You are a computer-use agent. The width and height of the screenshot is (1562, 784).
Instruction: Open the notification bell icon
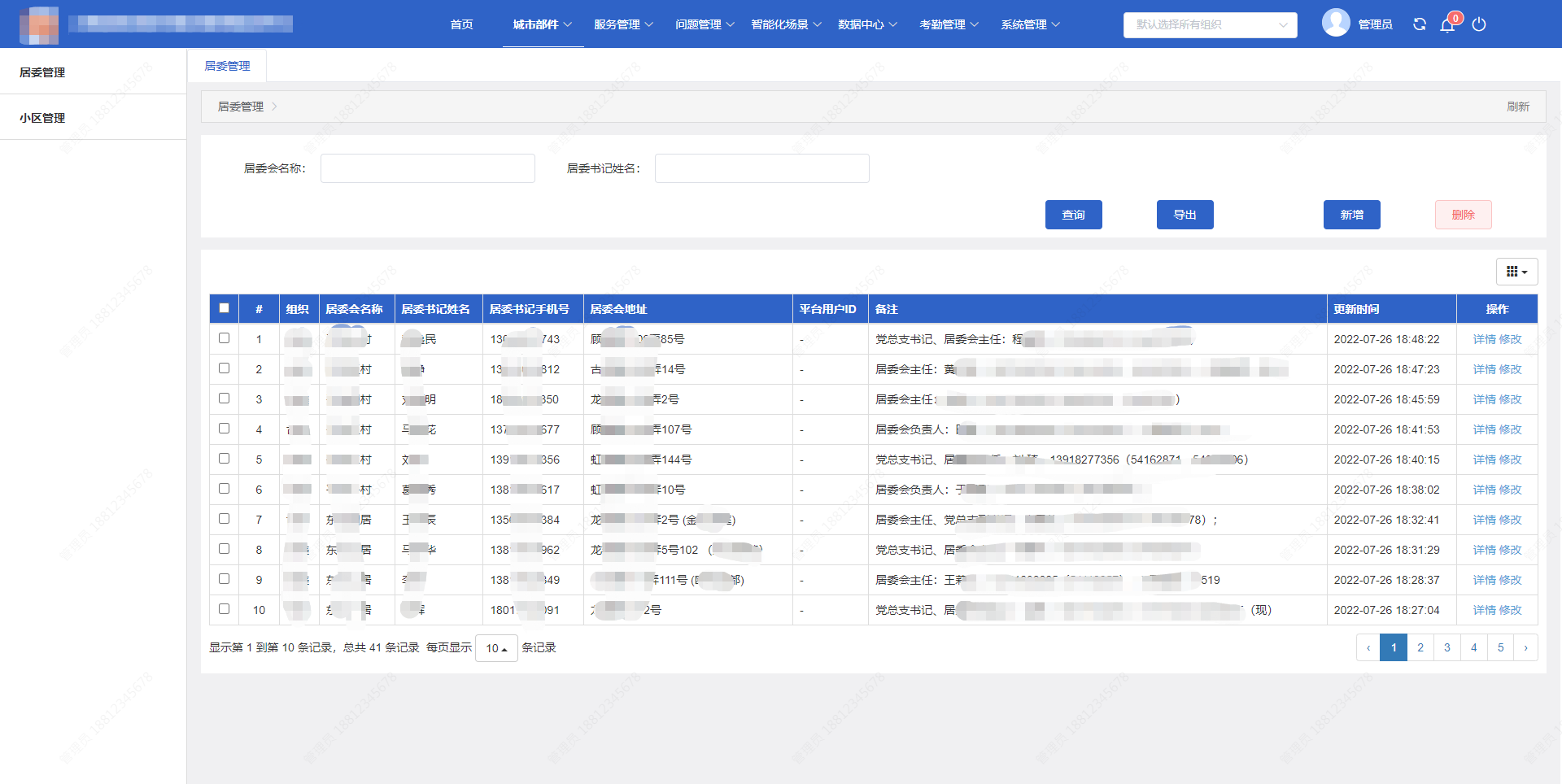point(1447,24)
